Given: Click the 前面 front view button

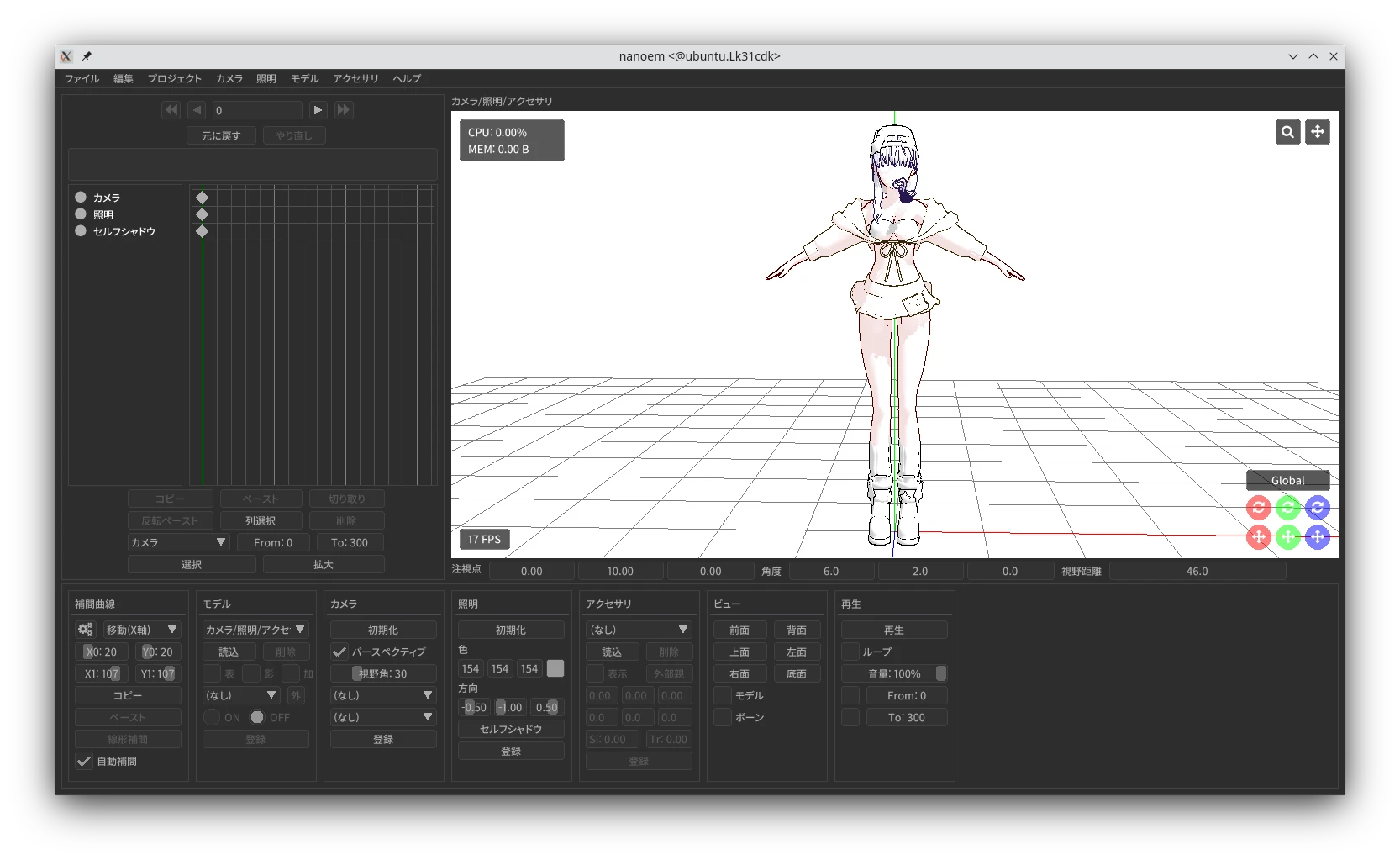Looking at the screenshot, I should point(739,630).
